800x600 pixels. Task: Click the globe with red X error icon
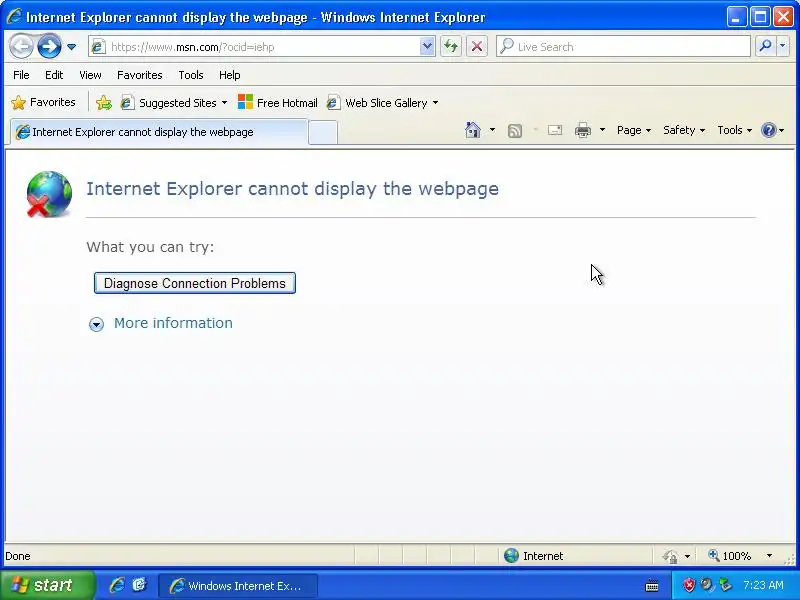(x=49, y=194)
